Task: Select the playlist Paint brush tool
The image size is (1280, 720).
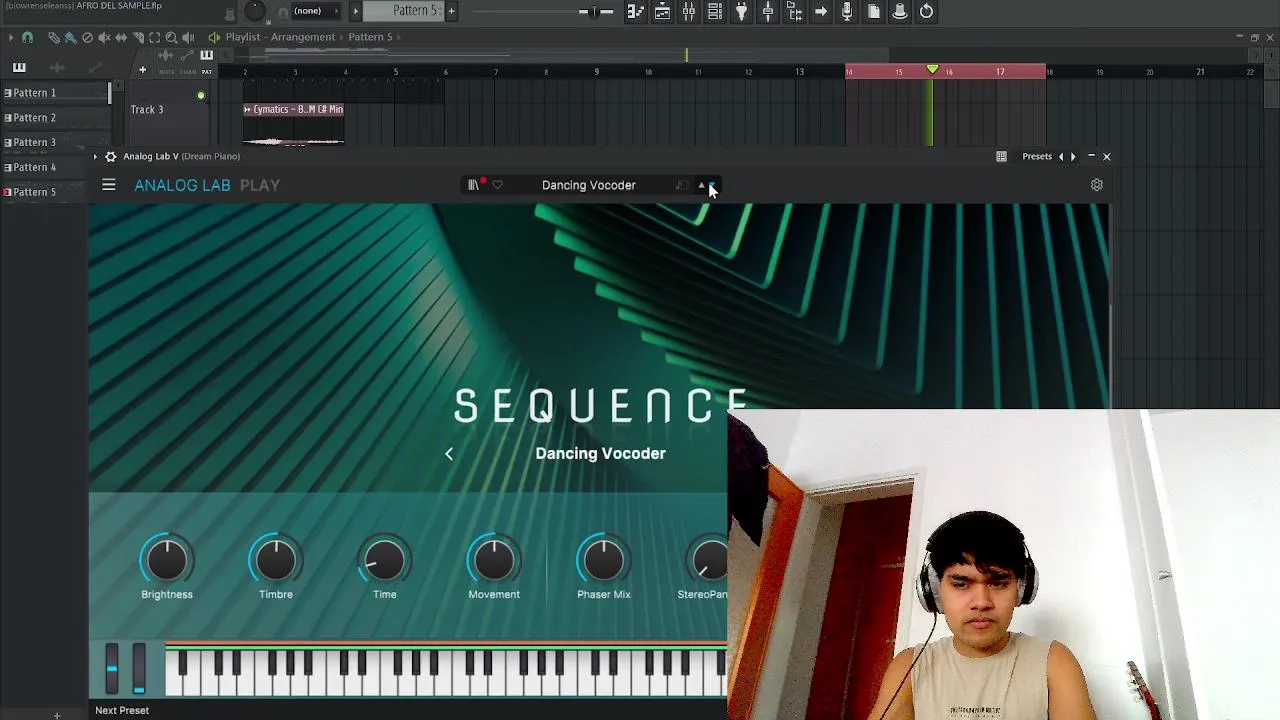Action: [x=70, y=37]
